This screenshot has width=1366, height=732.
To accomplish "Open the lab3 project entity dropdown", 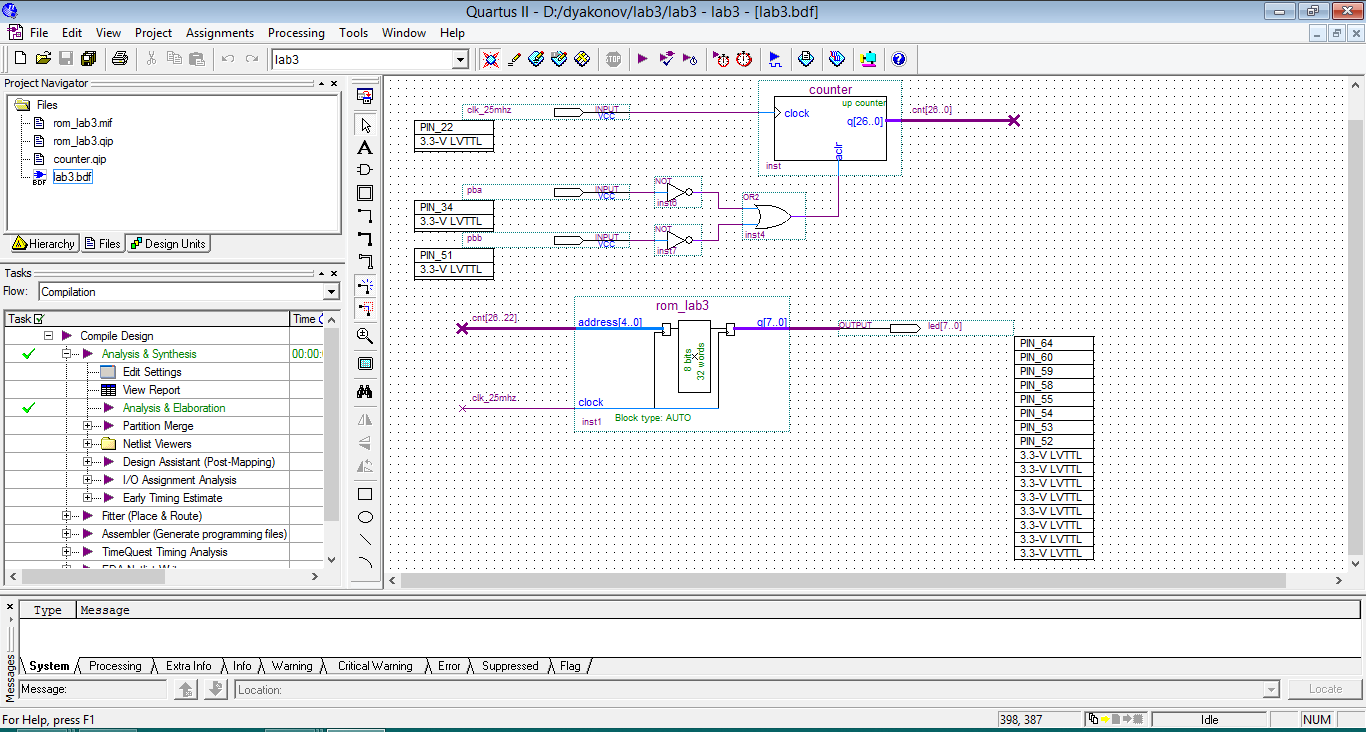I will pos(460,60).
